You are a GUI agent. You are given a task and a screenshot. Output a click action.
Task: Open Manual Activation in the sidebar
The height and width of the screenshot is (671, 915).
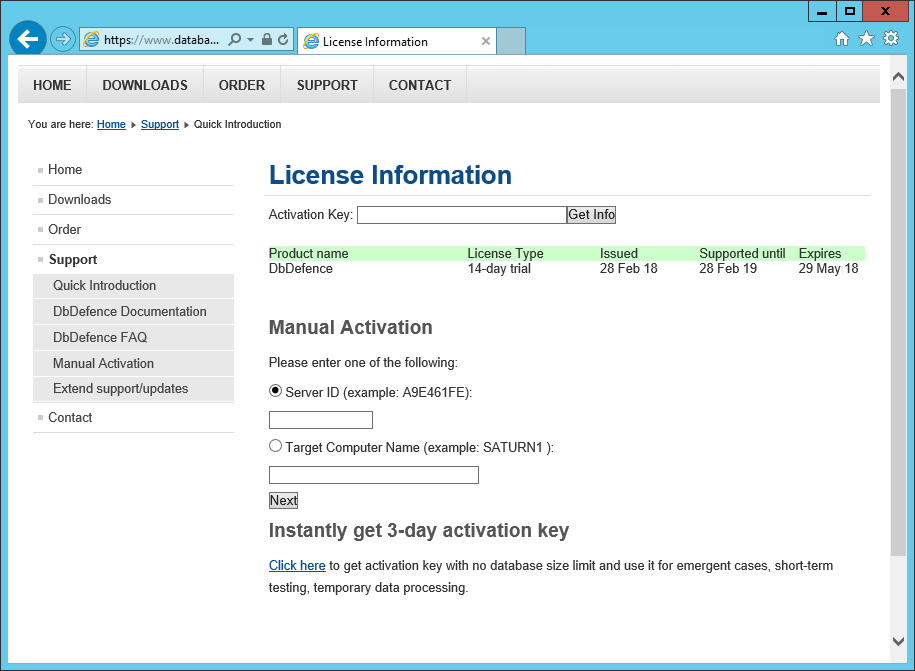click(x=103, y=363)
